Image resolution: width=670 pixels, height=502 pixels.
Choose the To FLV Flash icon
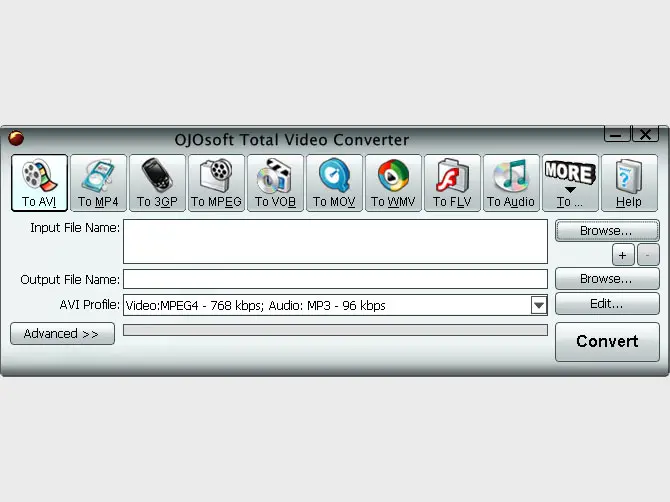(452, 183)
